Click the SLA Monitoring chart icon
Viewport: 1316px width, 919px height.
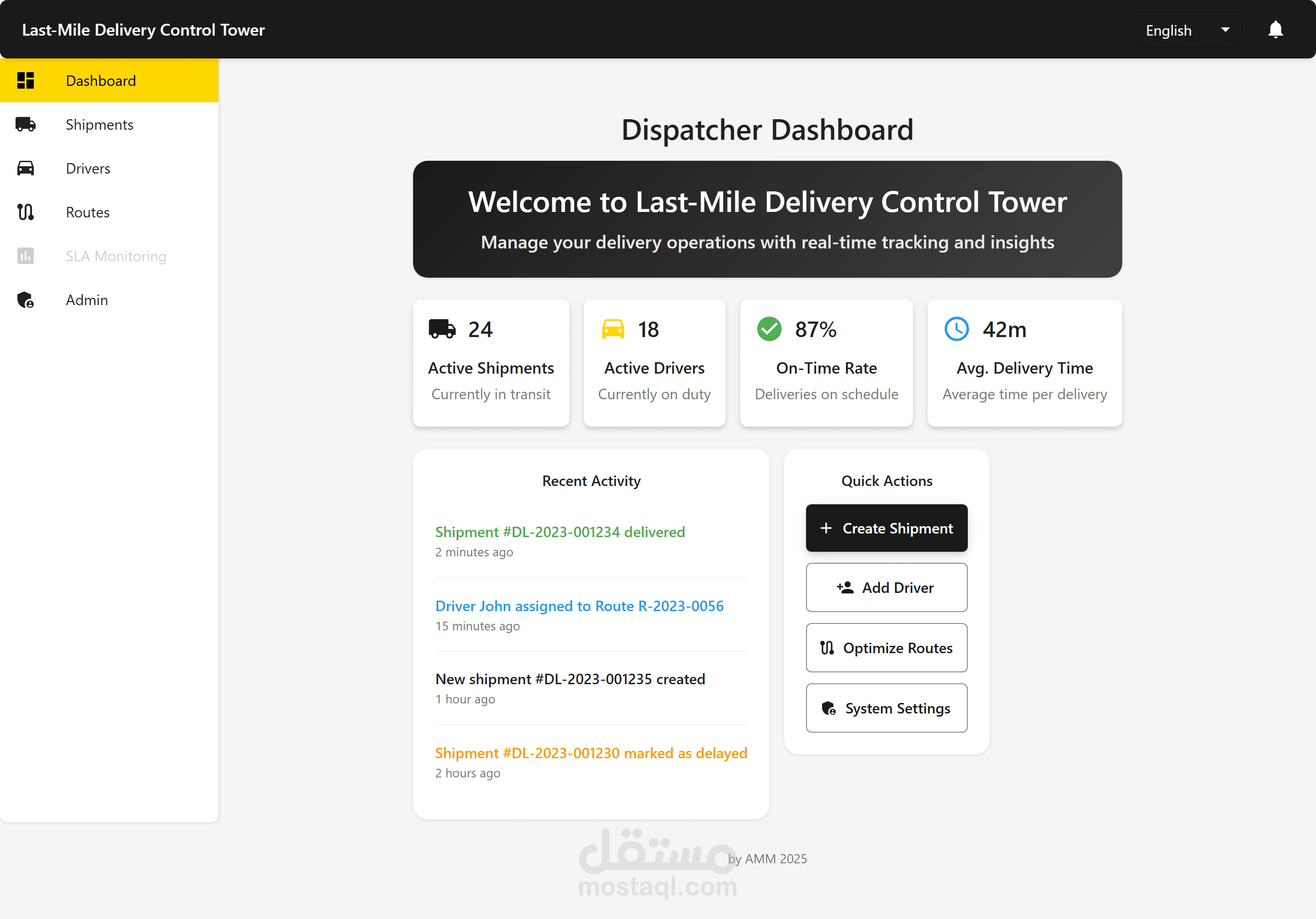pyautogui.click(x=25, y=255)
